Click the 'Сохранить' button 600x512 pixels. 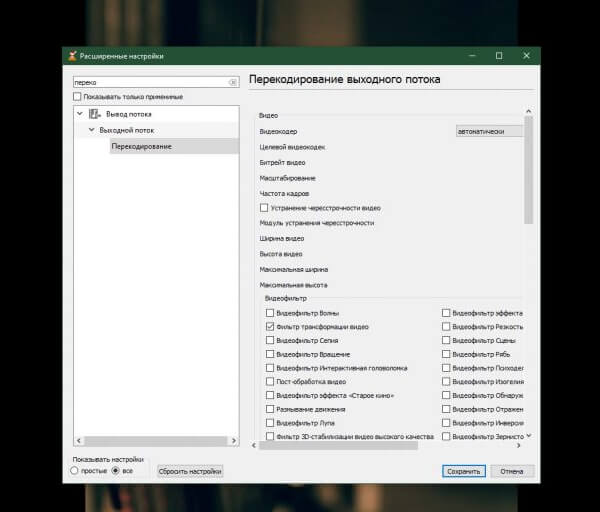[x=464, y=471]
